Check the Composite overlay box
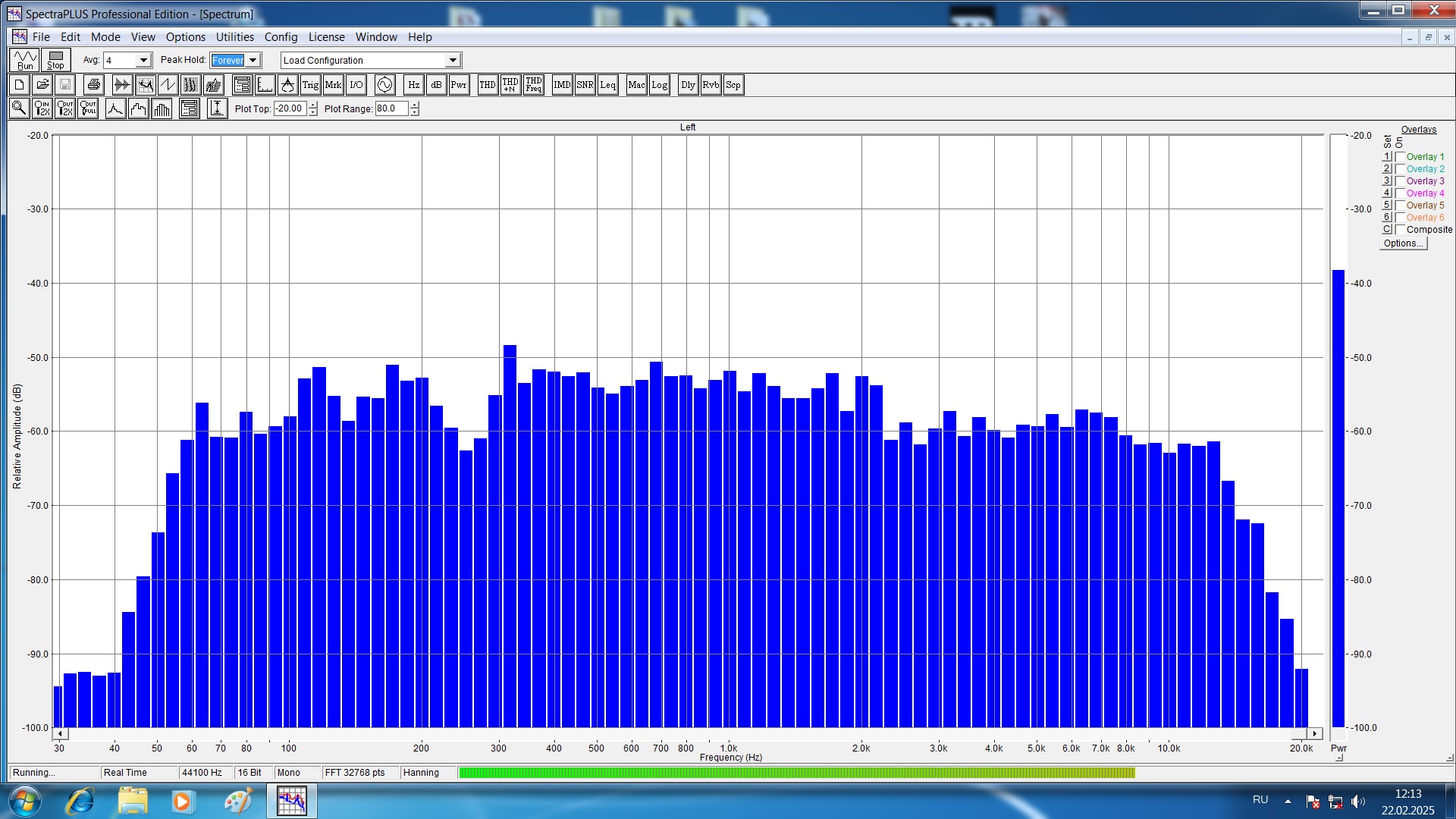The height and width of the screenshot is (819, 1456). 1400,230
